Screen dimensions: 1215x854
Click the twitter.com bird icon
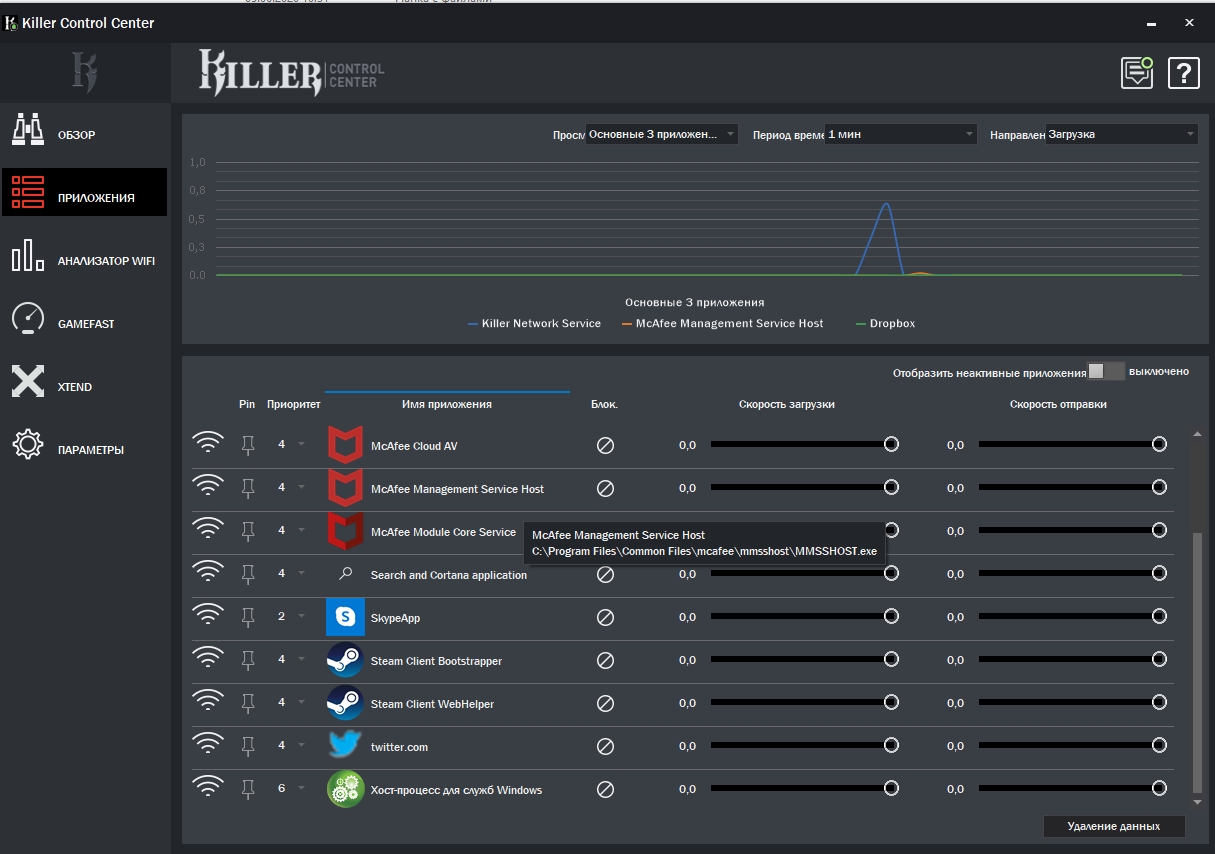click(345, 746)
